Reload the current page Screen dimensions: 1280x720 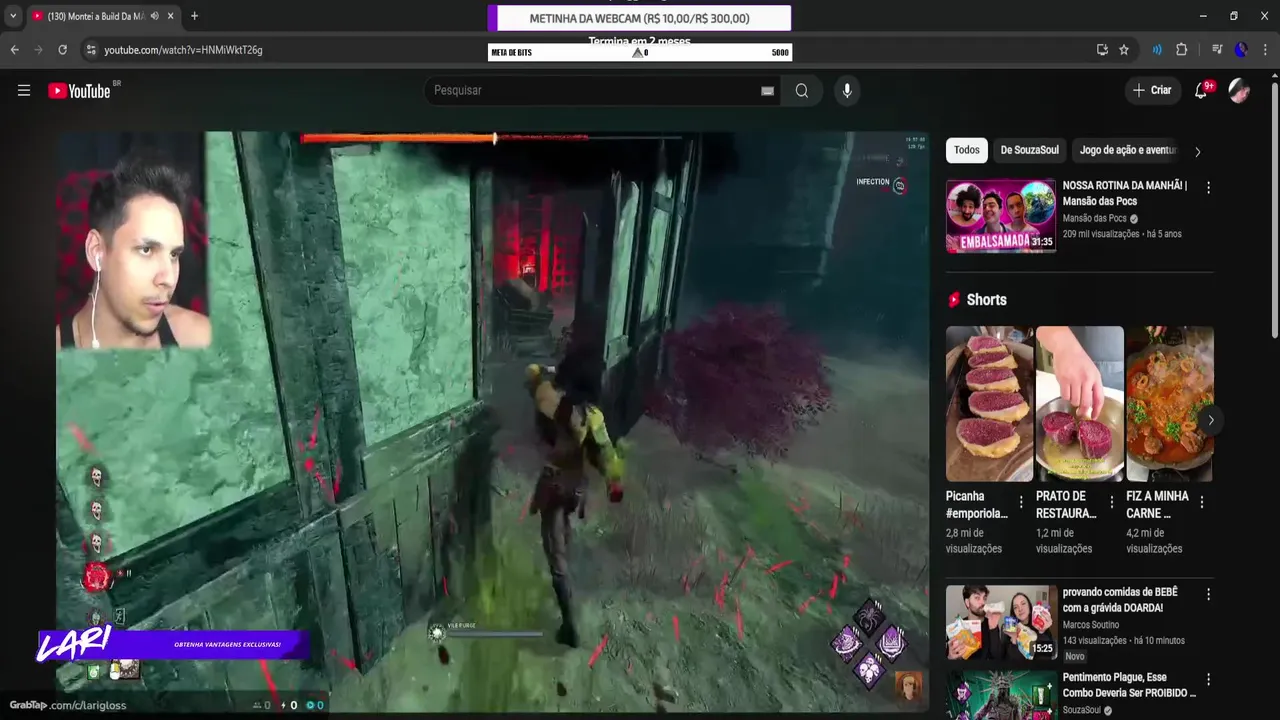62,50
